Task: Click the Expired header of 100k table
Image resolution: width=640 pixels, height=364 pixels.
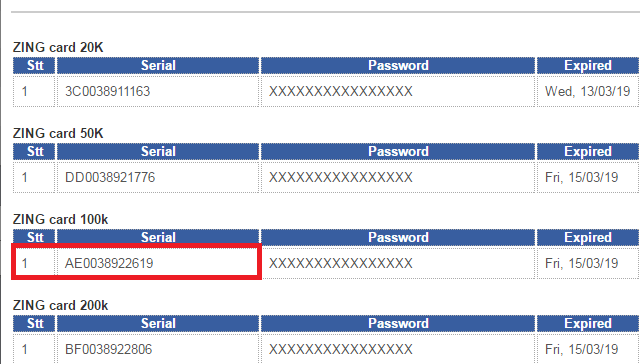Action: pyautogui.click(x=587, y=237)
